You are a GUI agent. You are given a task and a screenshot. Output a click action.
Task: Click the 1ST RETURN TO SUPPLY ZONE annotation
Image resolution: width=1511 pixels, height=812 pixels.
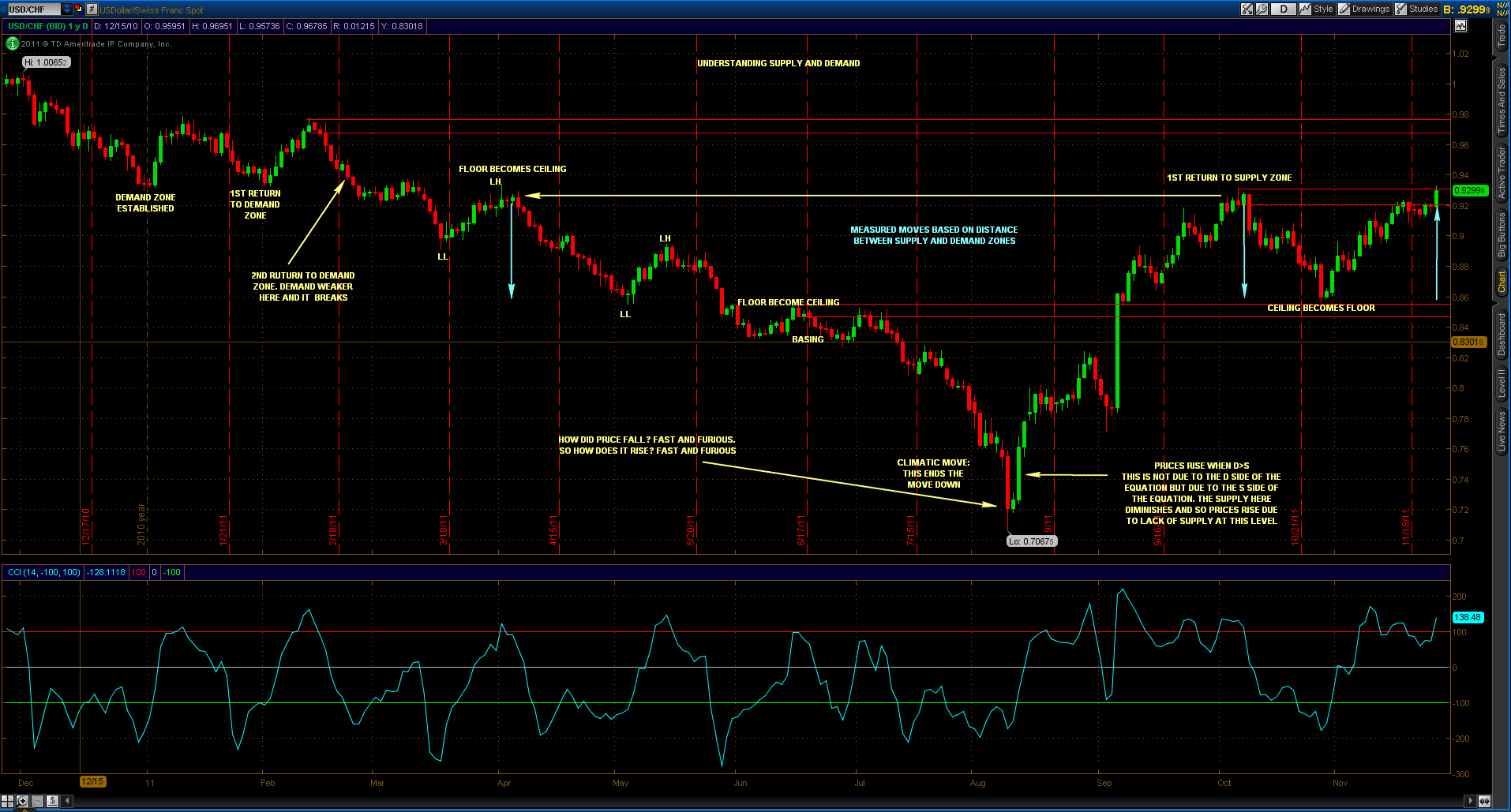1229,178
